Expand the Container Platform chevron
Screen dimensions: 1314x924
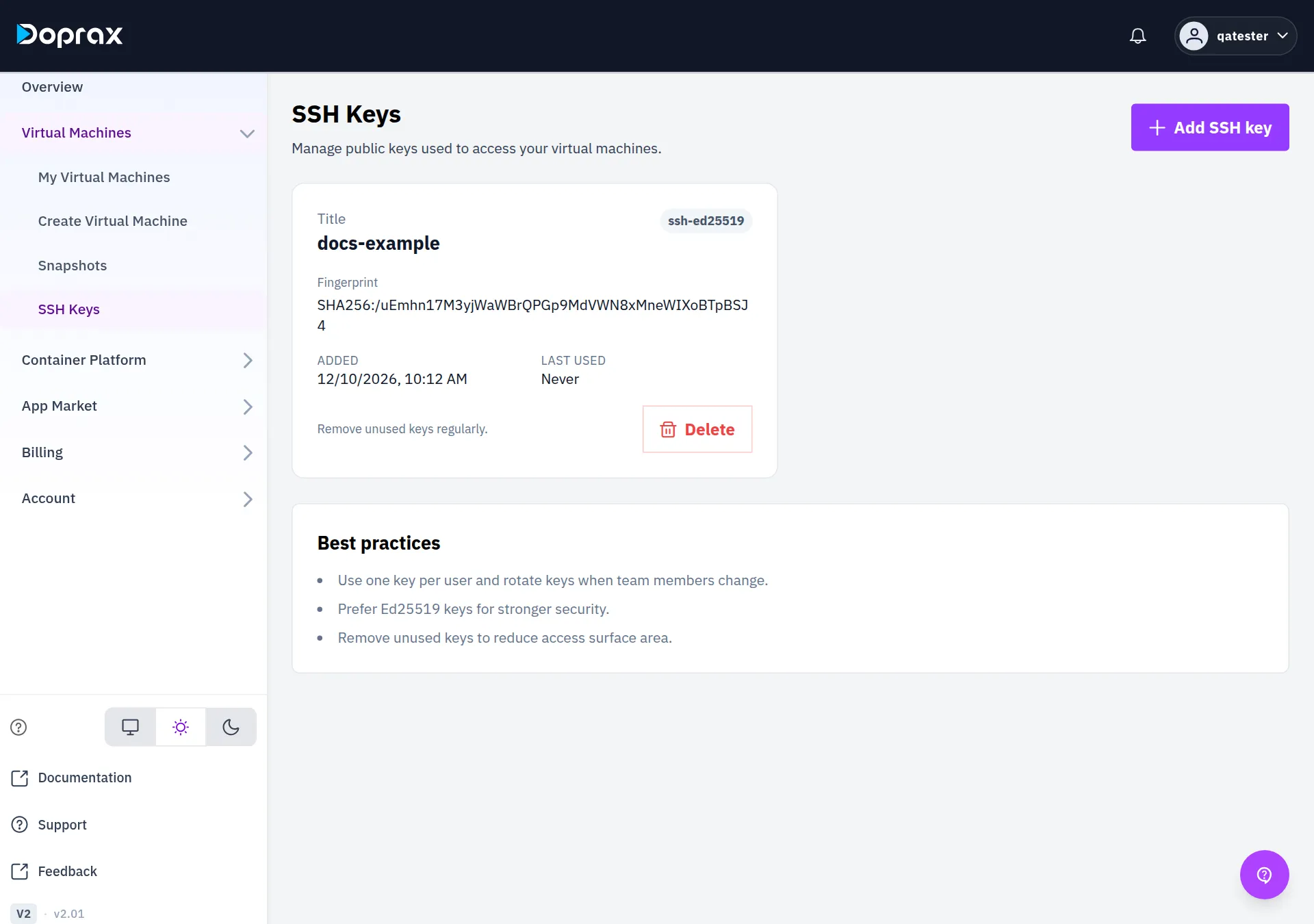pyautogui.click(x=248, y=361)
